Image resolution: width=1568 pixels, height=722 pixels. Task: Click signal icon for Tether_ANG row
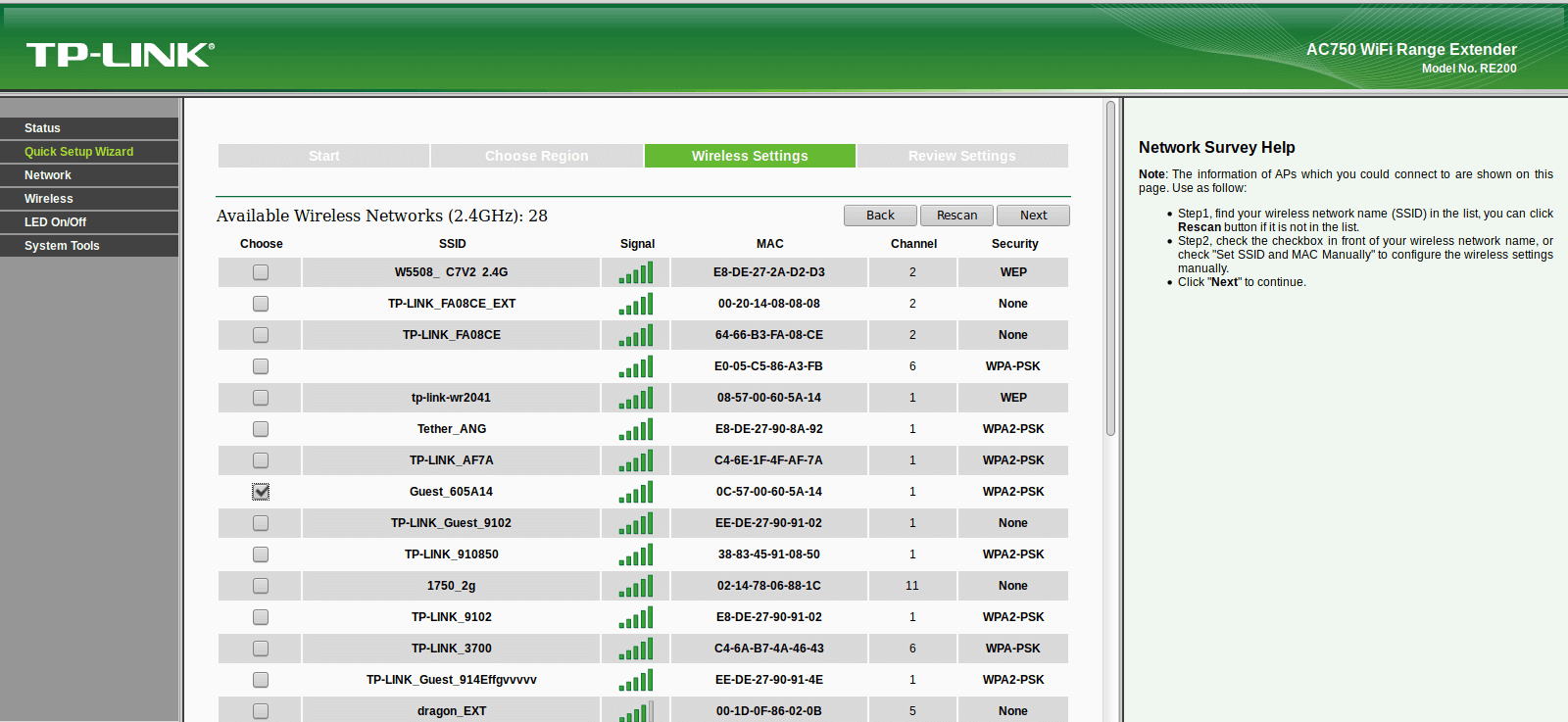coord(636,429)
